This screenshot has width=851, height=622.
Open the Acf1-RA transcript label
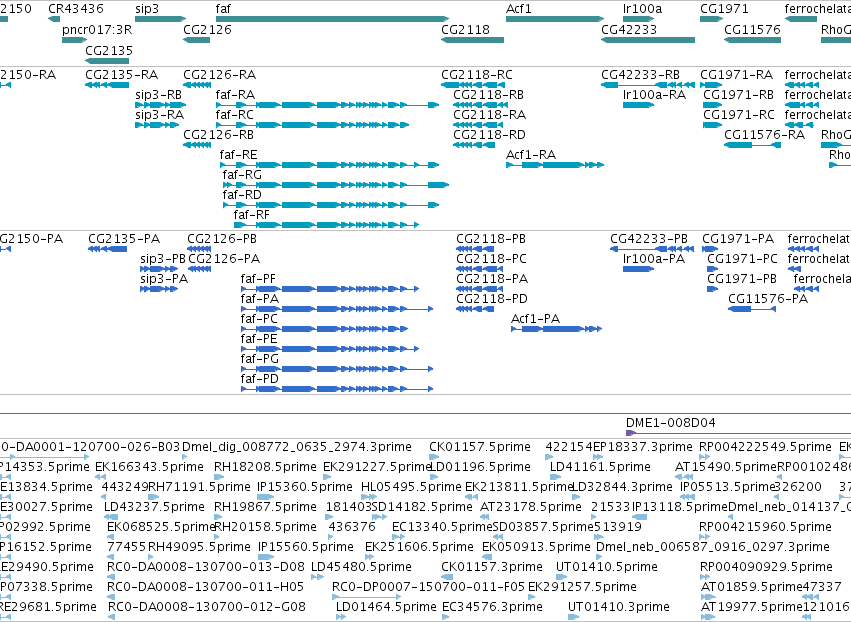pyautogui.click(x=531, y=155)
